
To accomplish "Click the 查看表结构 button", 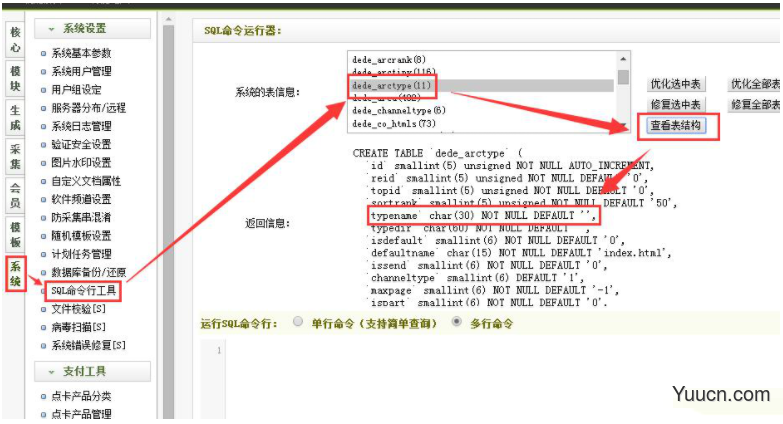I will pos(676,125).
